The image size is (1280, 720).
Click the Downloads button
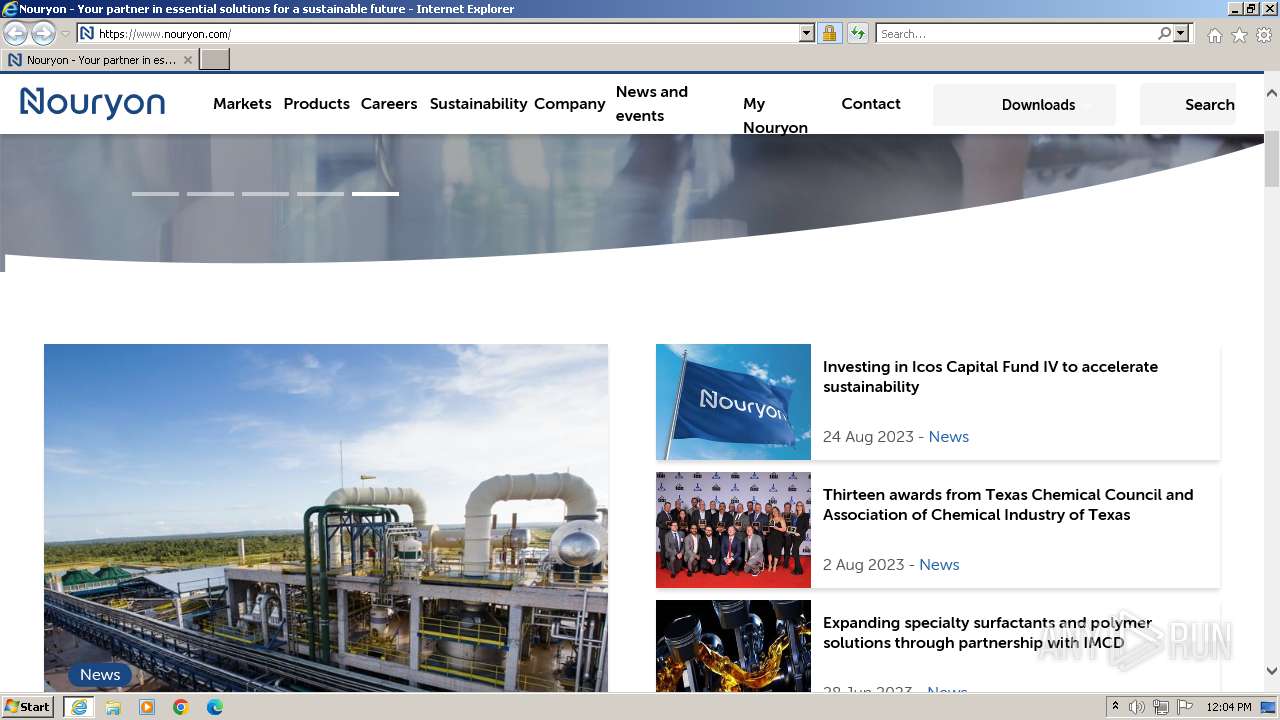click(1024, 105)
